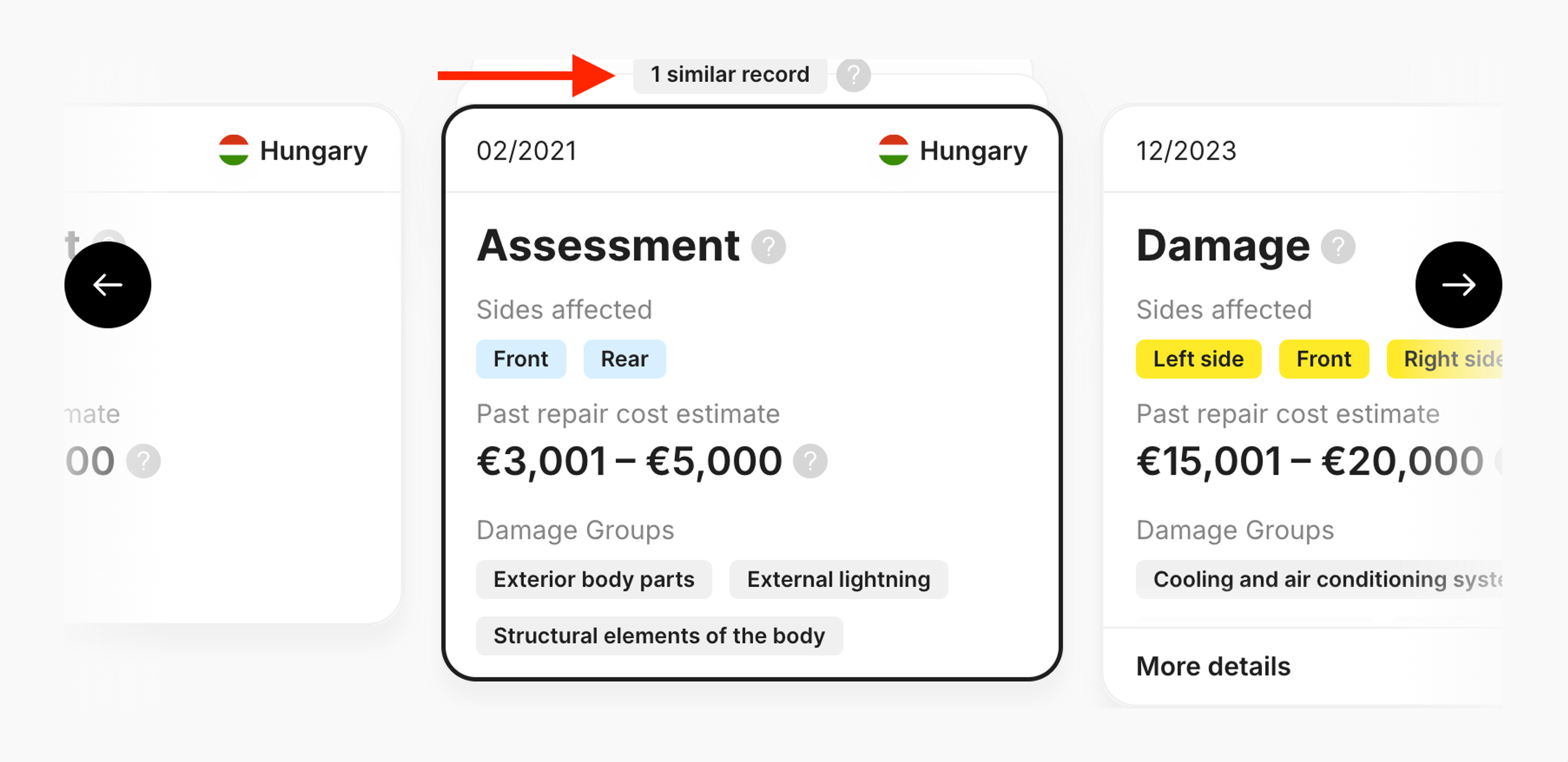Click the yellow Left side tag
The width and height of the screenshot is (1568, 762).
pos(1198,358)
